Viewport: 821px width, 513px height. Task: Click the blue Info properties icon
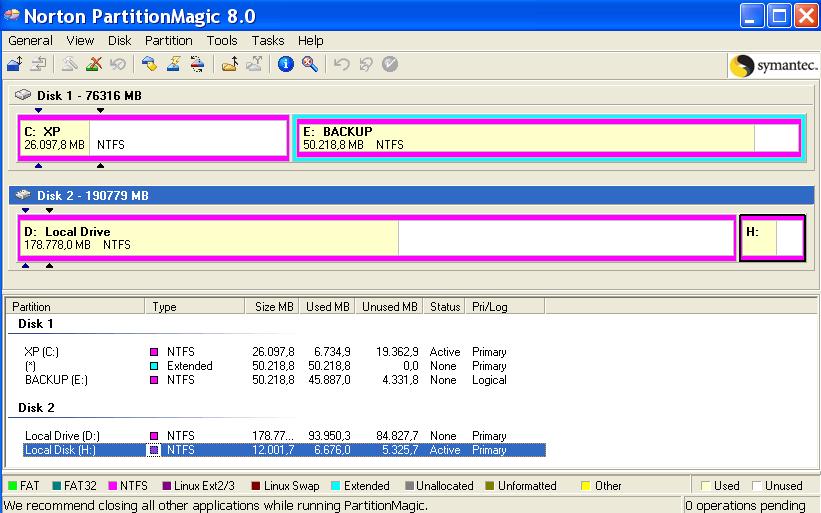point(286,64)
